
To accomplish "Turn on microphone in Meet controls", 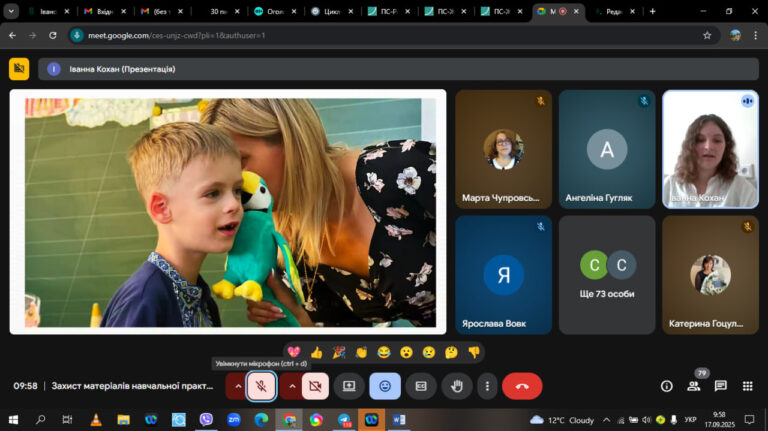I will tap(261, 386).
